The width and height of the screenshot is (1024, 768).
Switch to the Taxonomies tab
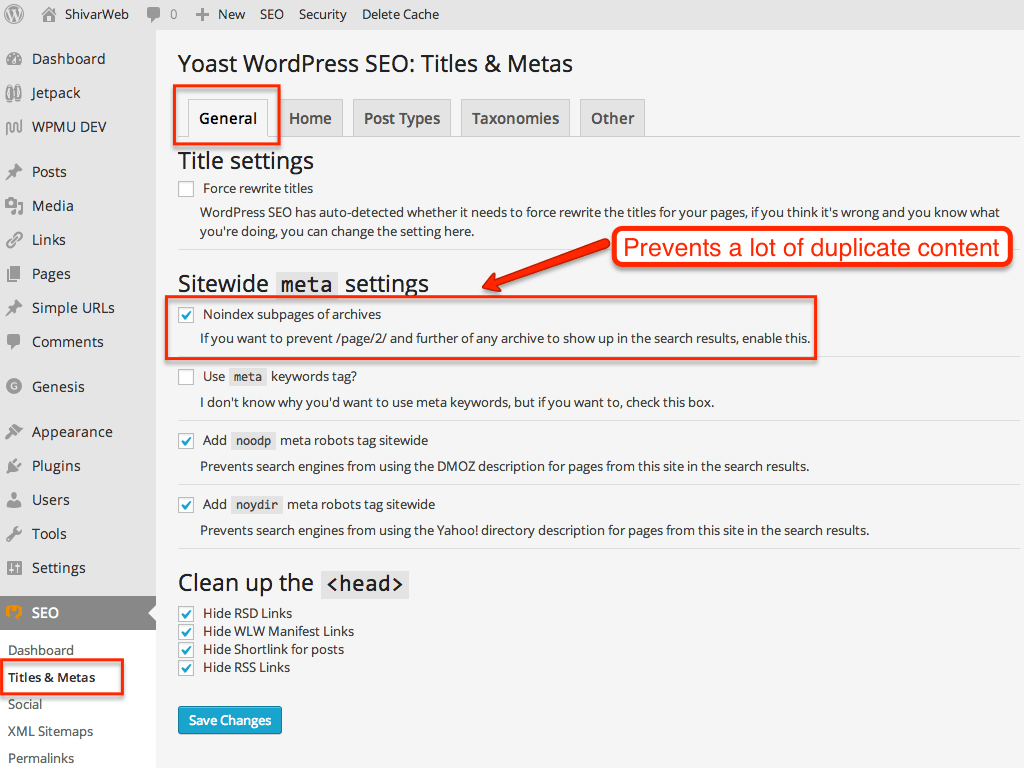[x=515, y=118]
